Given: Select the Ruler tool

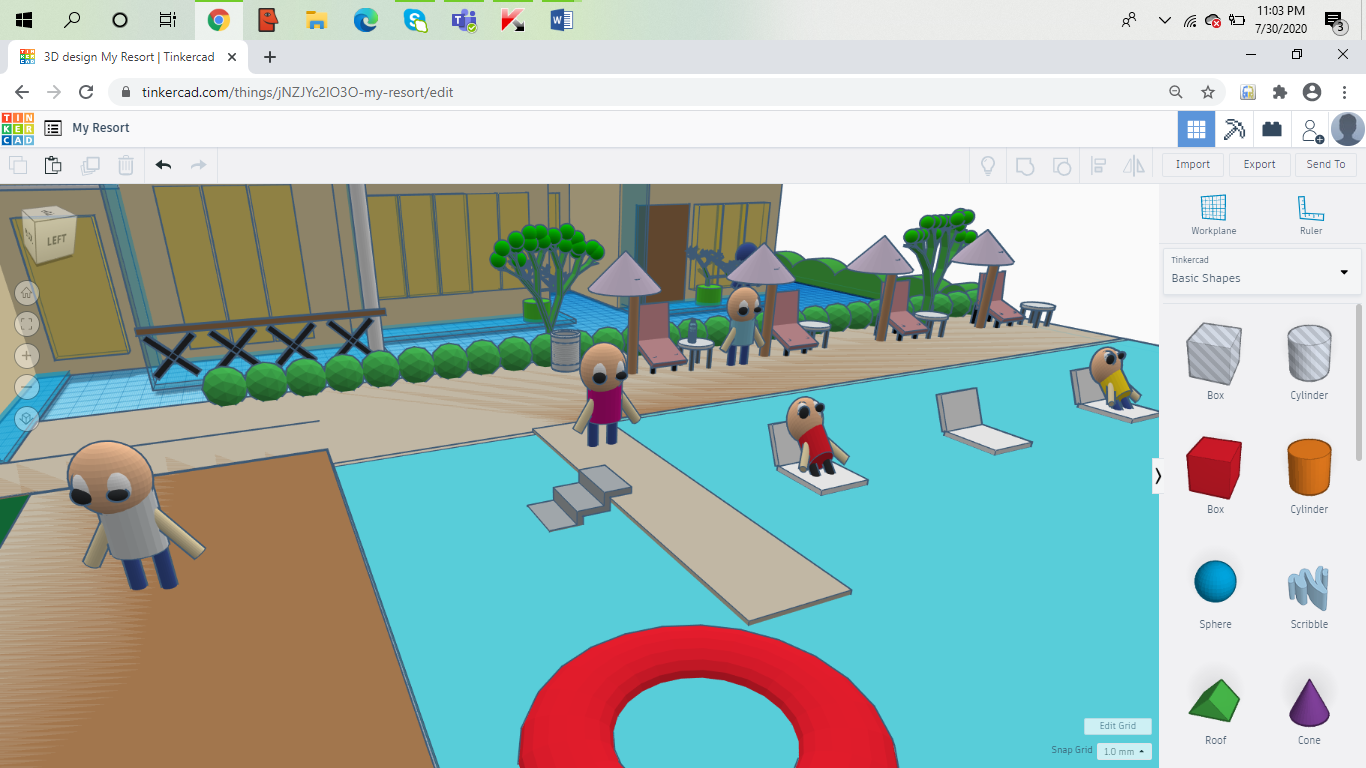Looking at the screenshot, I should click(1311, 215).
